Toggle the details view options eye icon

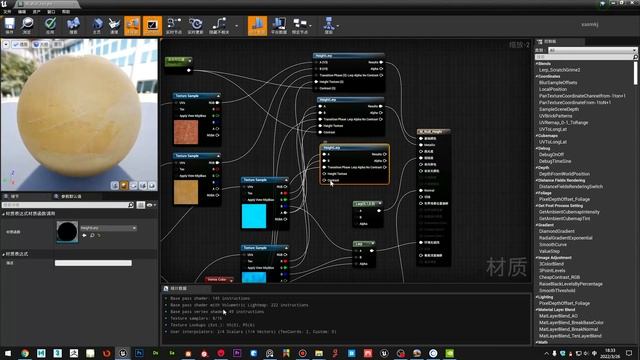pyautogui.click(x=151, y=205)
